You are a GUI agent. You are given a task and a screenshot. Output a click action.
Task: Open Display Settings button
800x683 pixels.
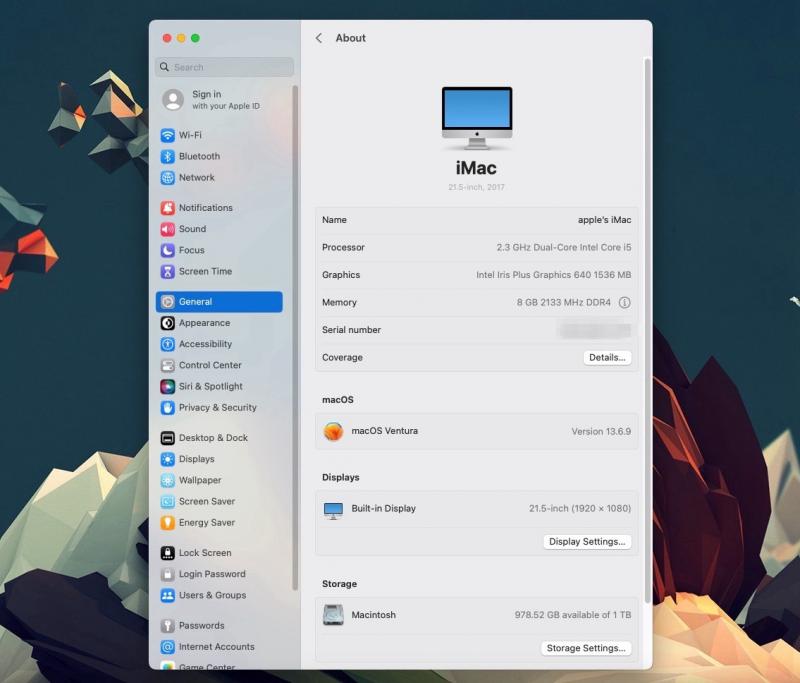click(587, 542)
